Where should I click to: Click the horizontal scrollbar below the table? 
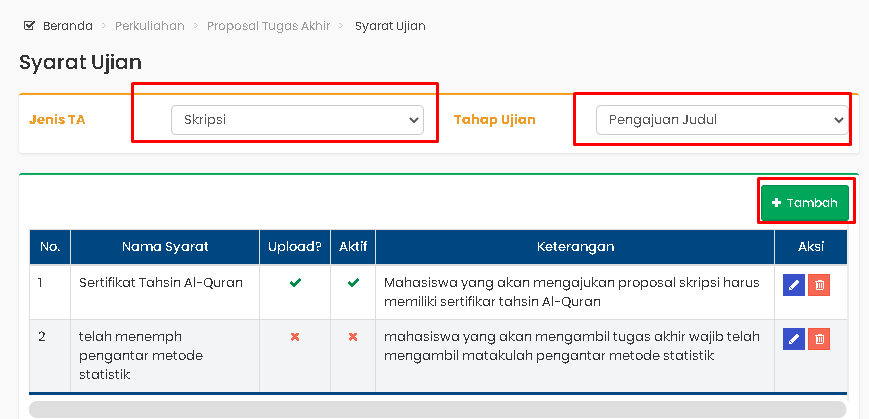437,409
